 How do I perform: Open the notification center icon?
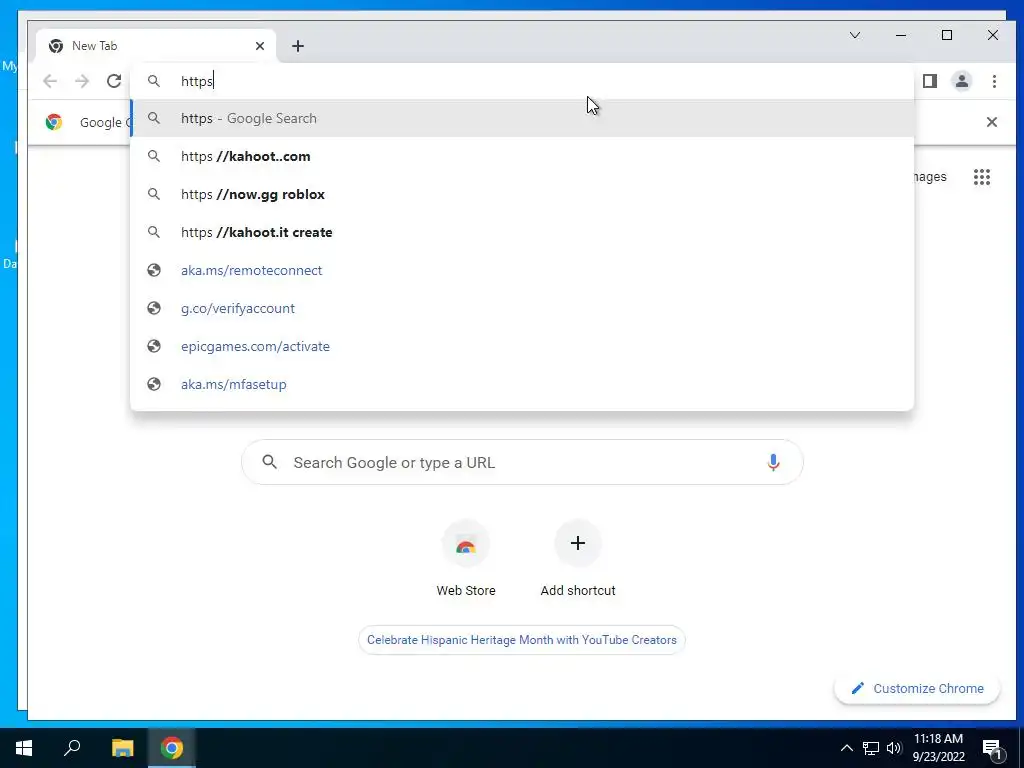[x=992, y=748]
